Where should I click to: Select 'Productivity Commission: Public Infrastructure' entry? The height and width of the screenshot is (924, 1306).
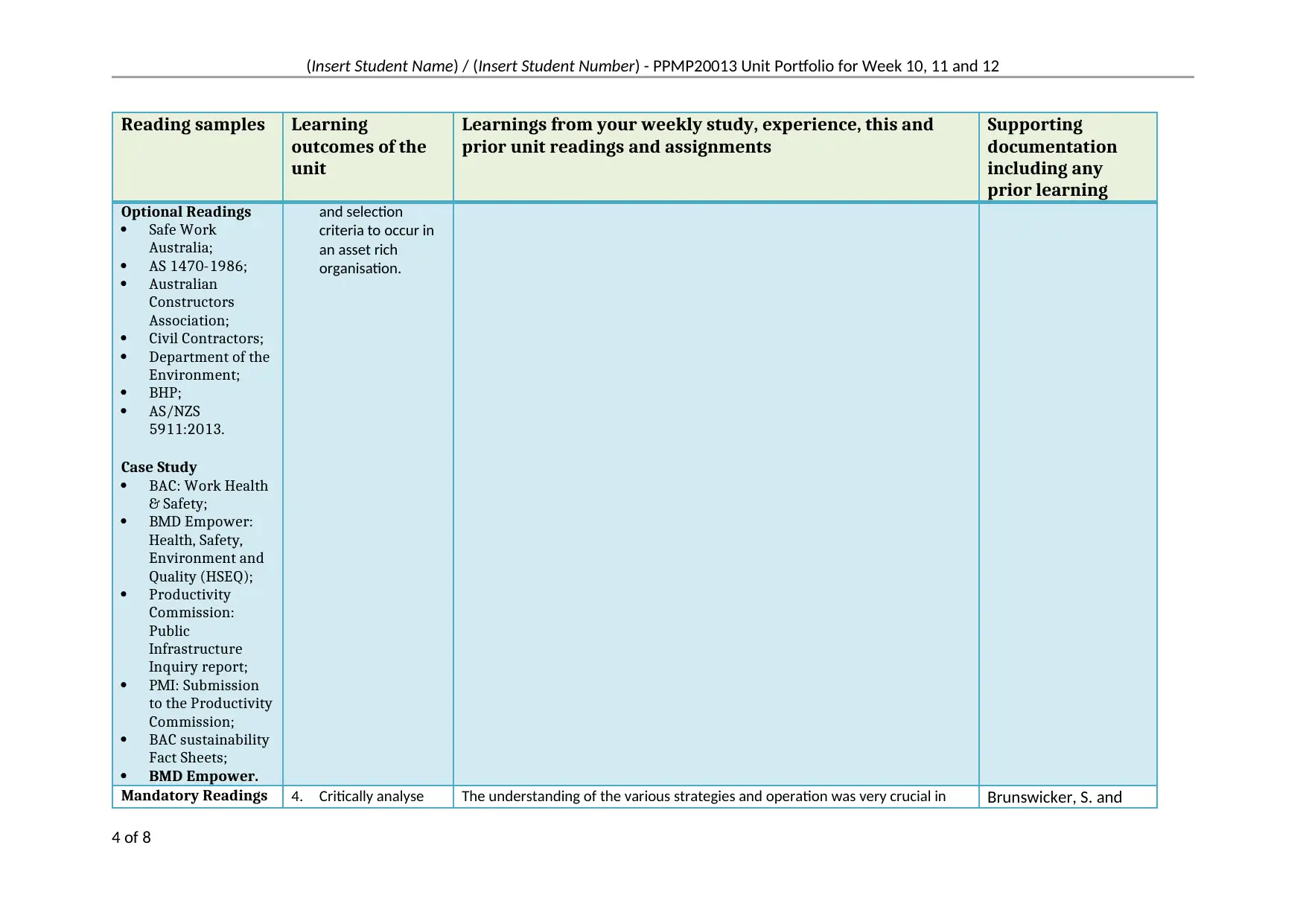tap(198, 631)
